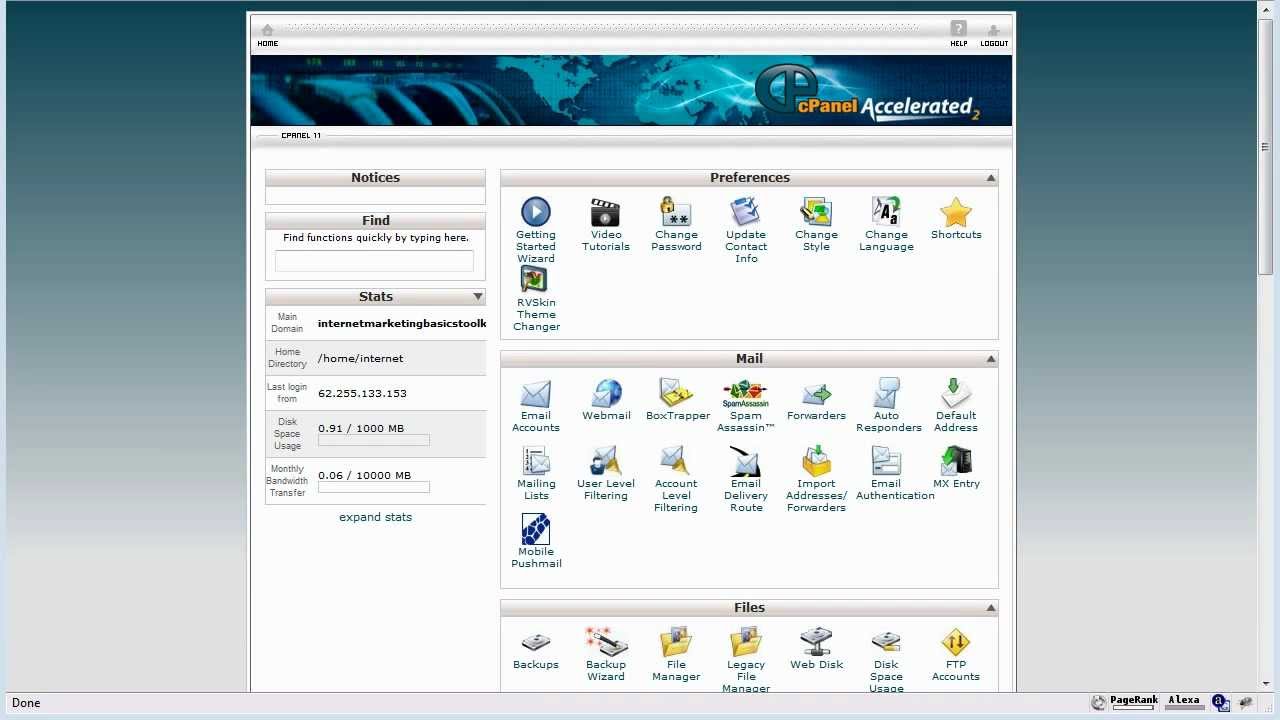Open Backup Wizard
This screenshot has height=720, width=1280.
(606, 654)
